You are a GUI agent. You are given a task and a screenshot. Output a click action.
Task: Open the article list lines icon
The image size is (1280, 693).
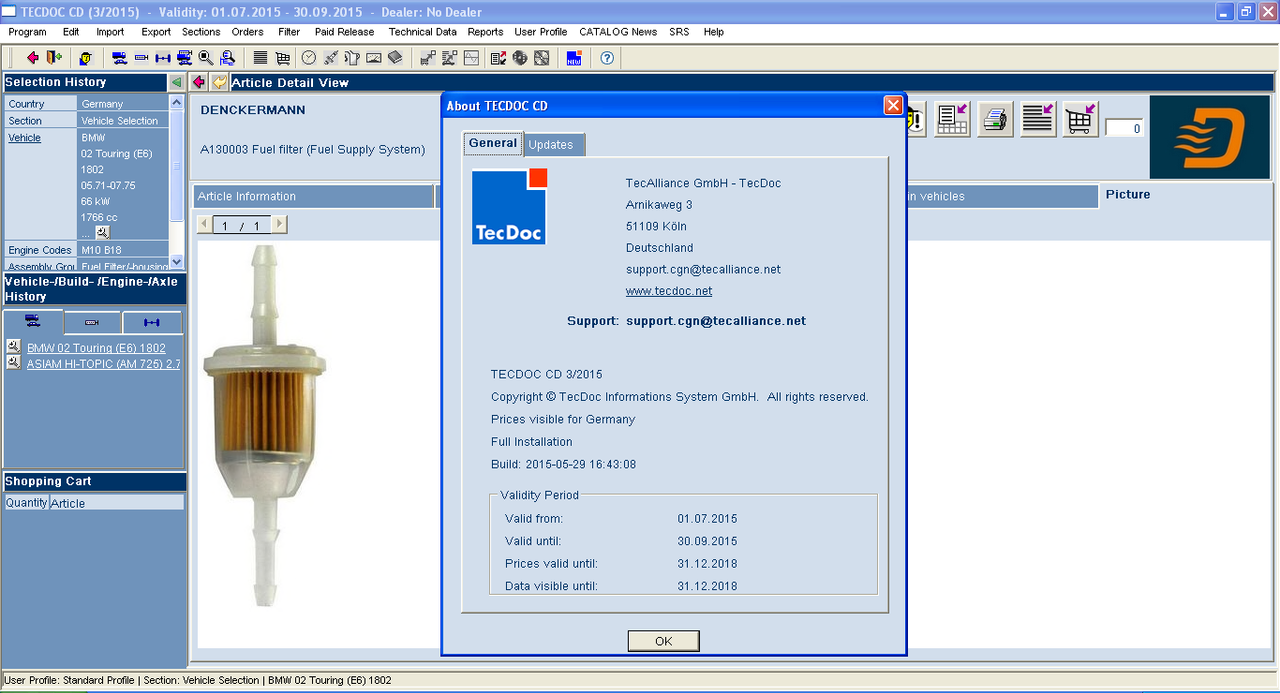click(x=260, y=58)
